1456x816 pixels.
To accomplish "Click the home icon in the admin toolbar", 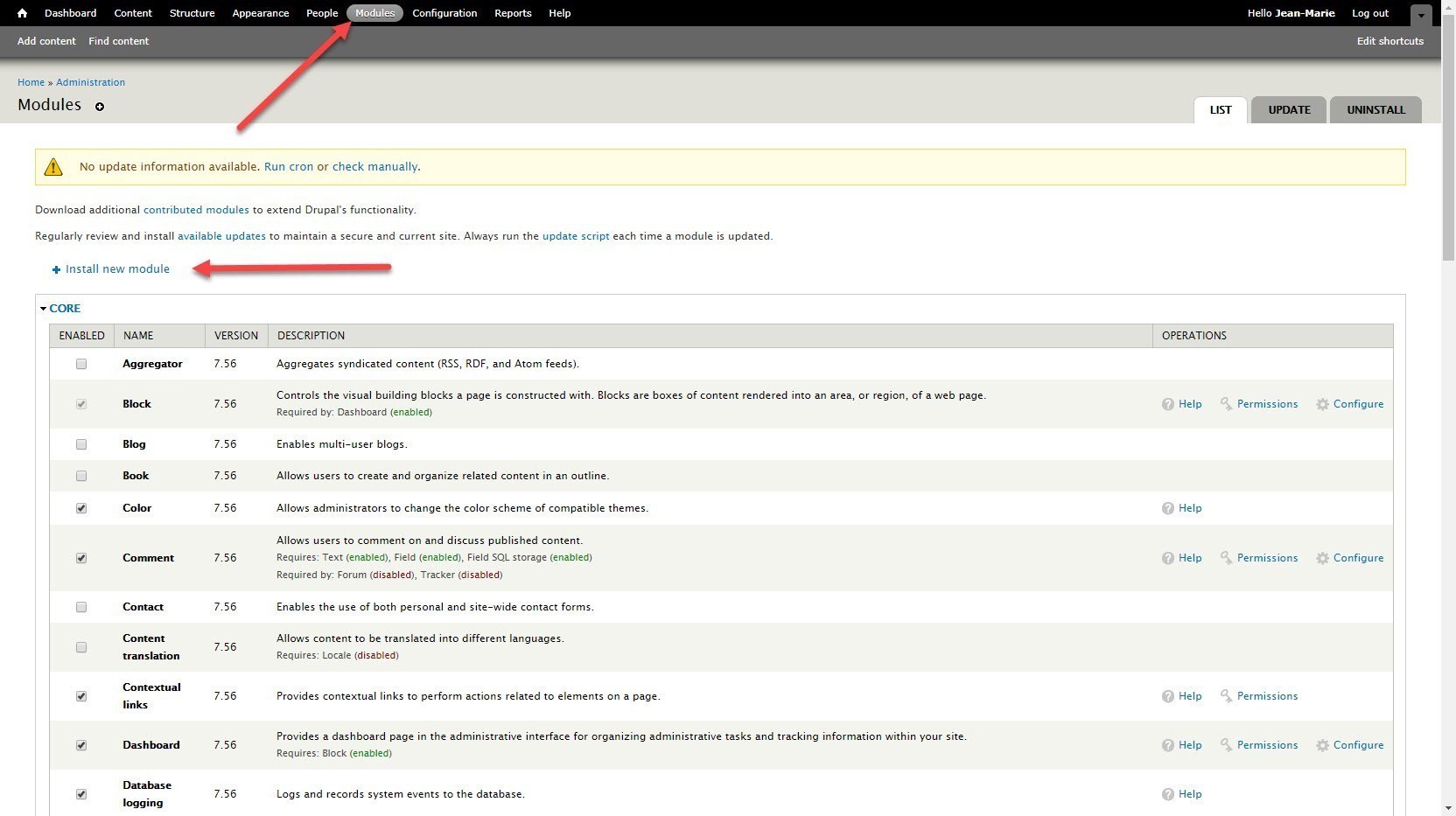I will pyautogui.click(x=21, y=13).
